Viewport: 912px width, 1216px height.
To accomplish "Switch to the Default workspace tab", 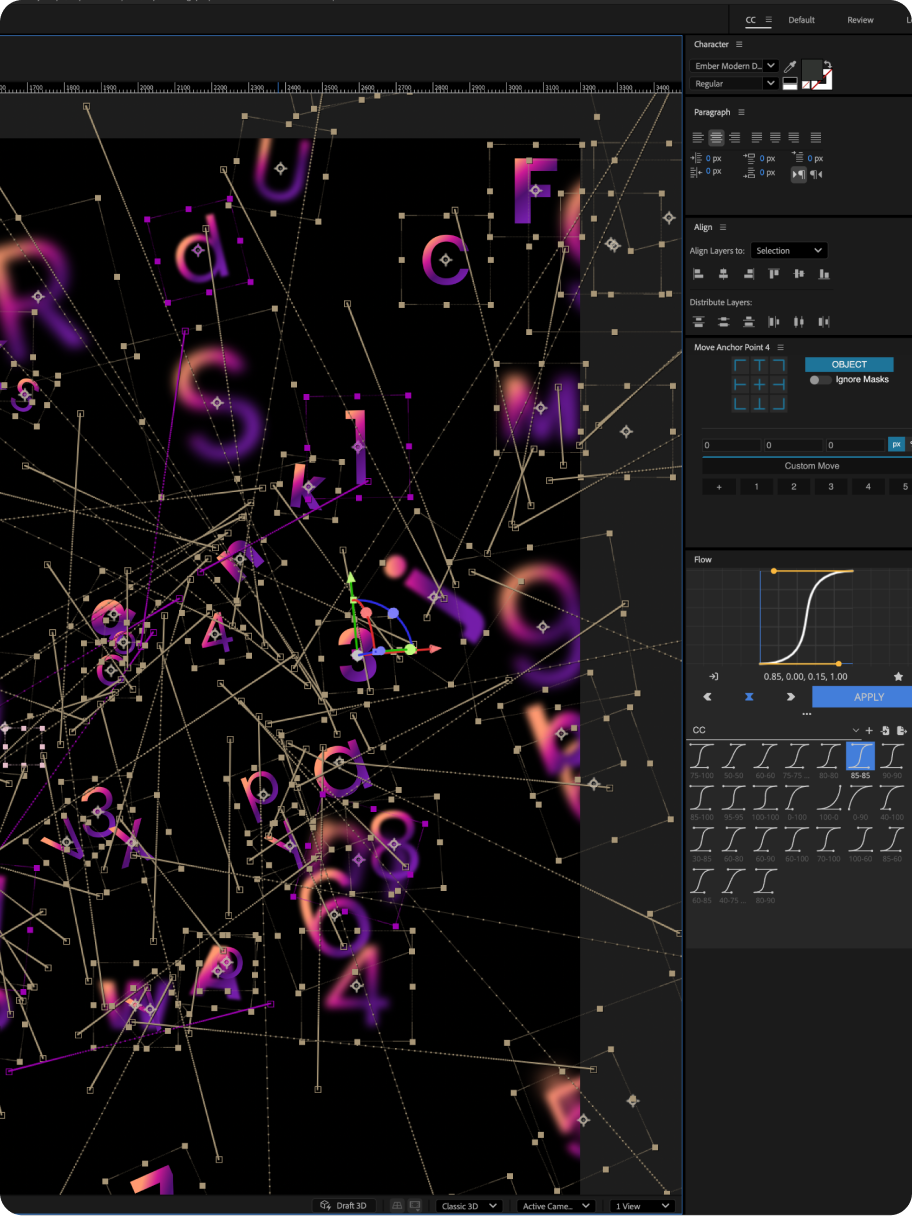I will pyautogui.click(x=801, y=20).
